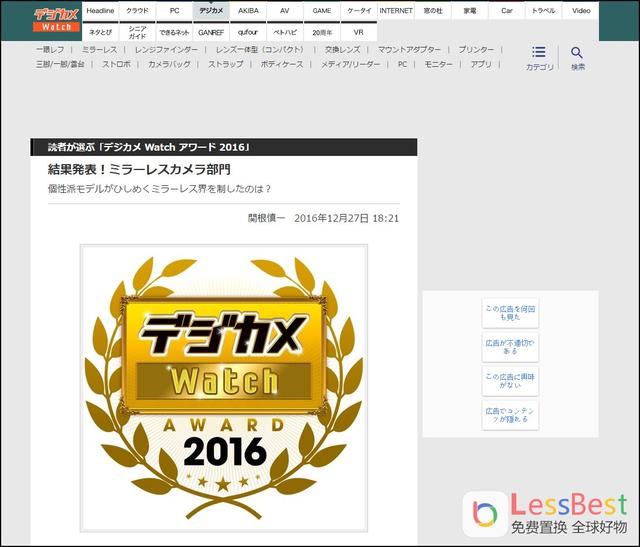640x547 pixels.
Task: Open the 20周年 tab
Action: pos(322,32)
